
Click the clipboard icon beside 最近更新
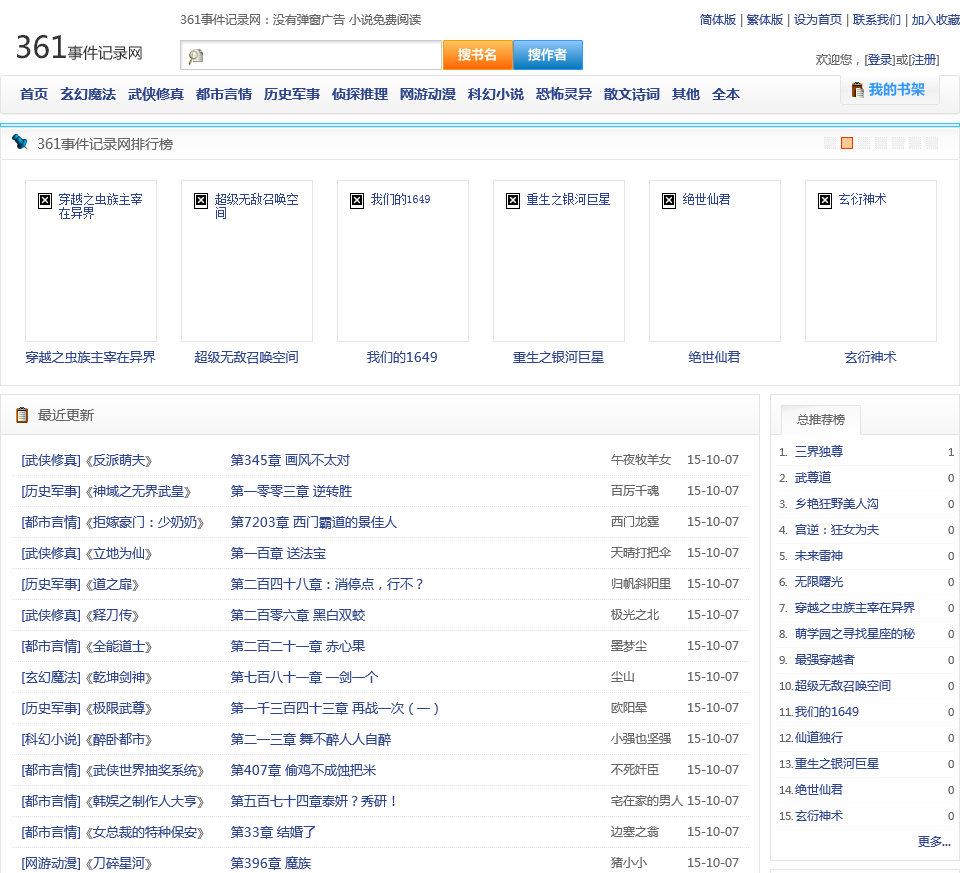pyautogui.click(x=22, y=415)
